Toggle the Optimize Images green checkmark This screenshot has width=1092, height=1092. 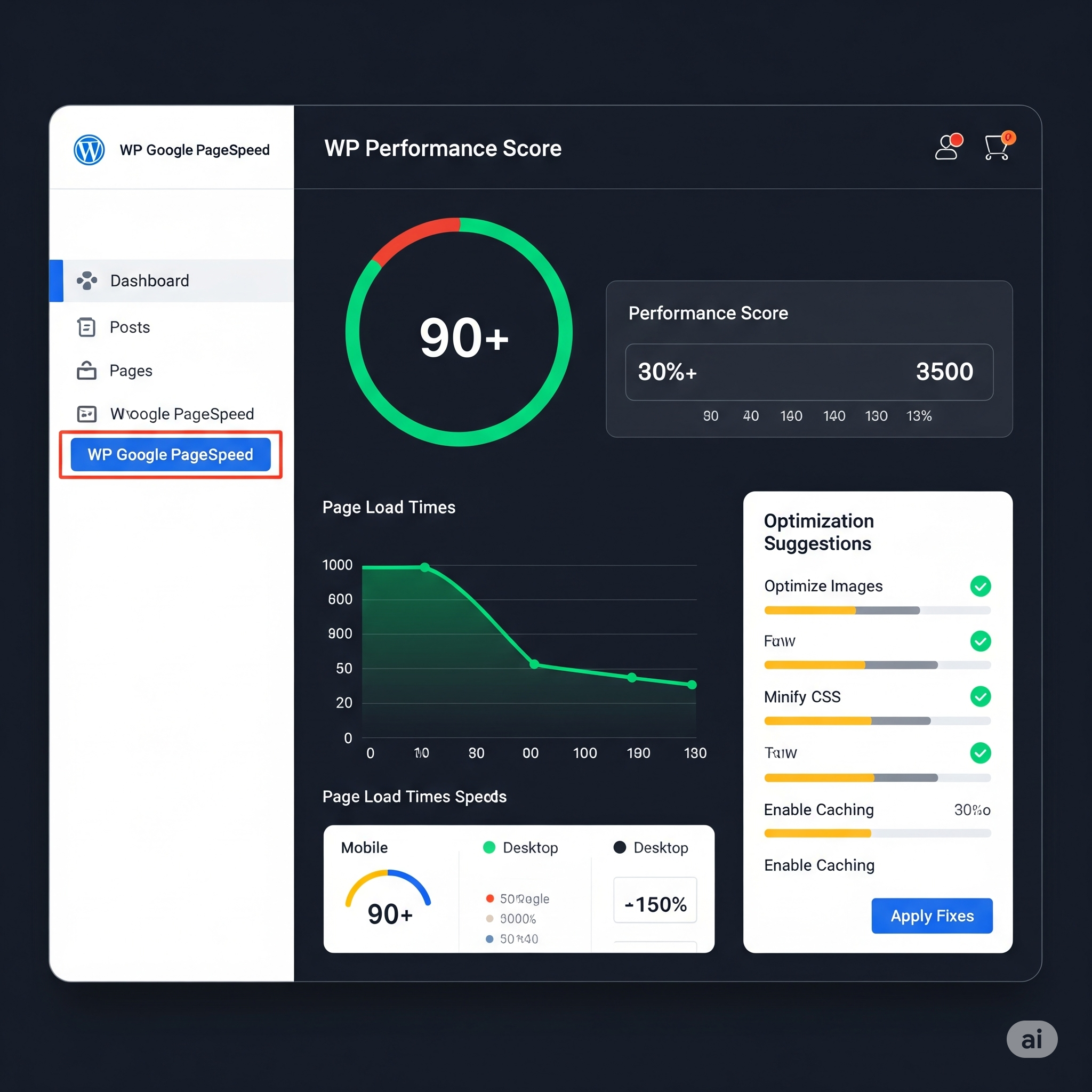[980, 586]
